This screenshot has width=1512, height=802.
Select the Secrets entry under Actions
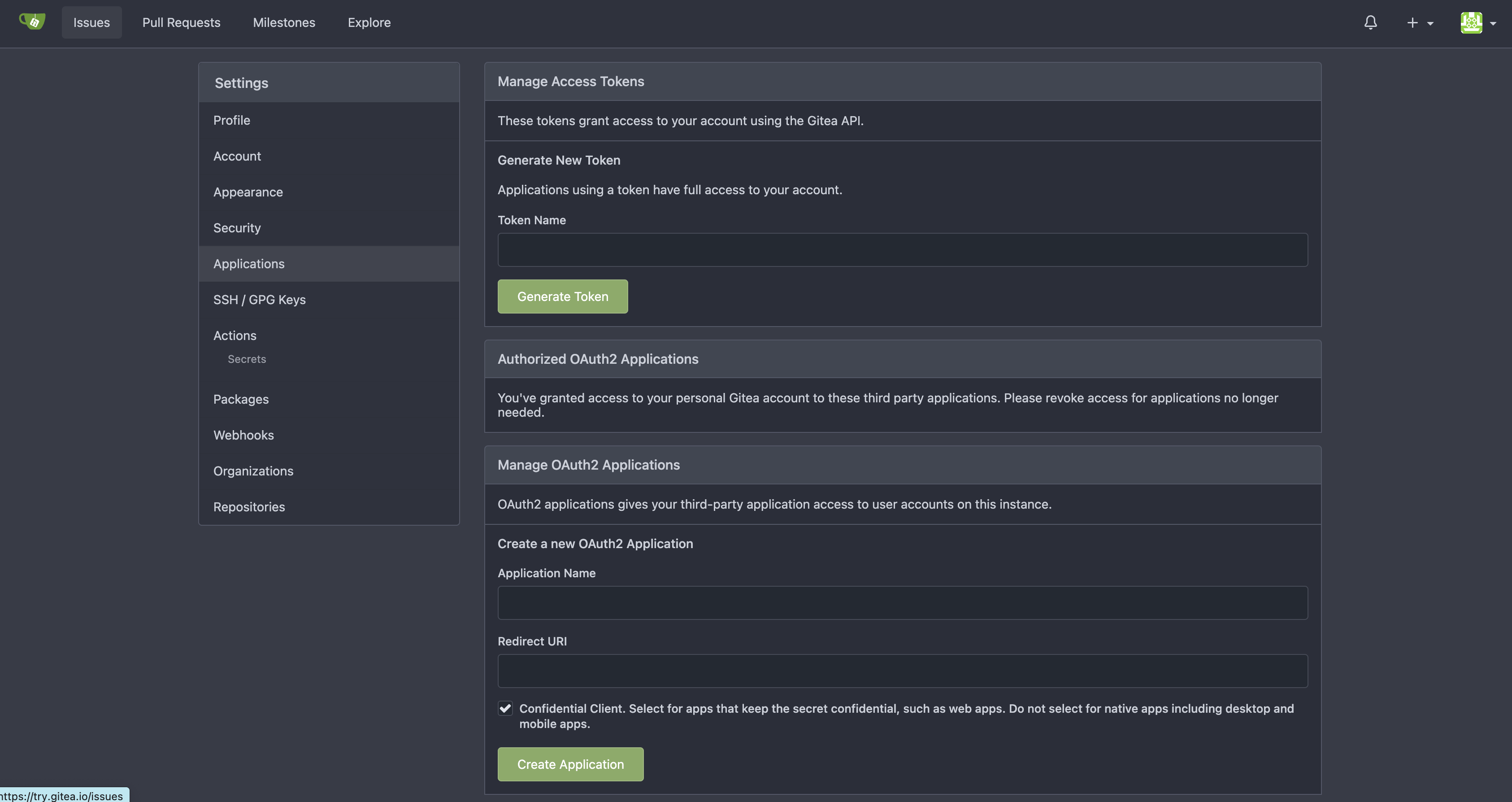[247, 359]
